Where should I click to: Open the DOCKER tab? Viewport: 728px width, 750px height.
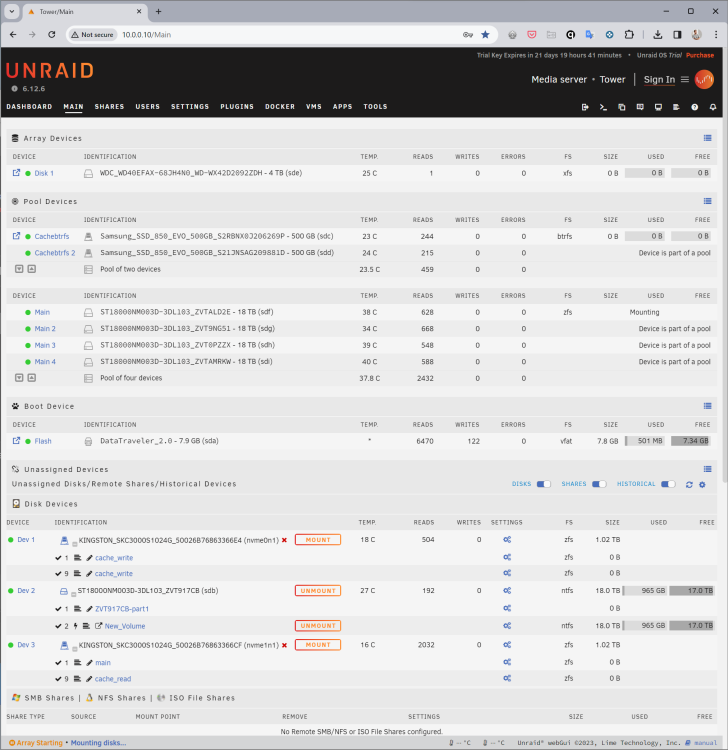[x=280, y=107]
